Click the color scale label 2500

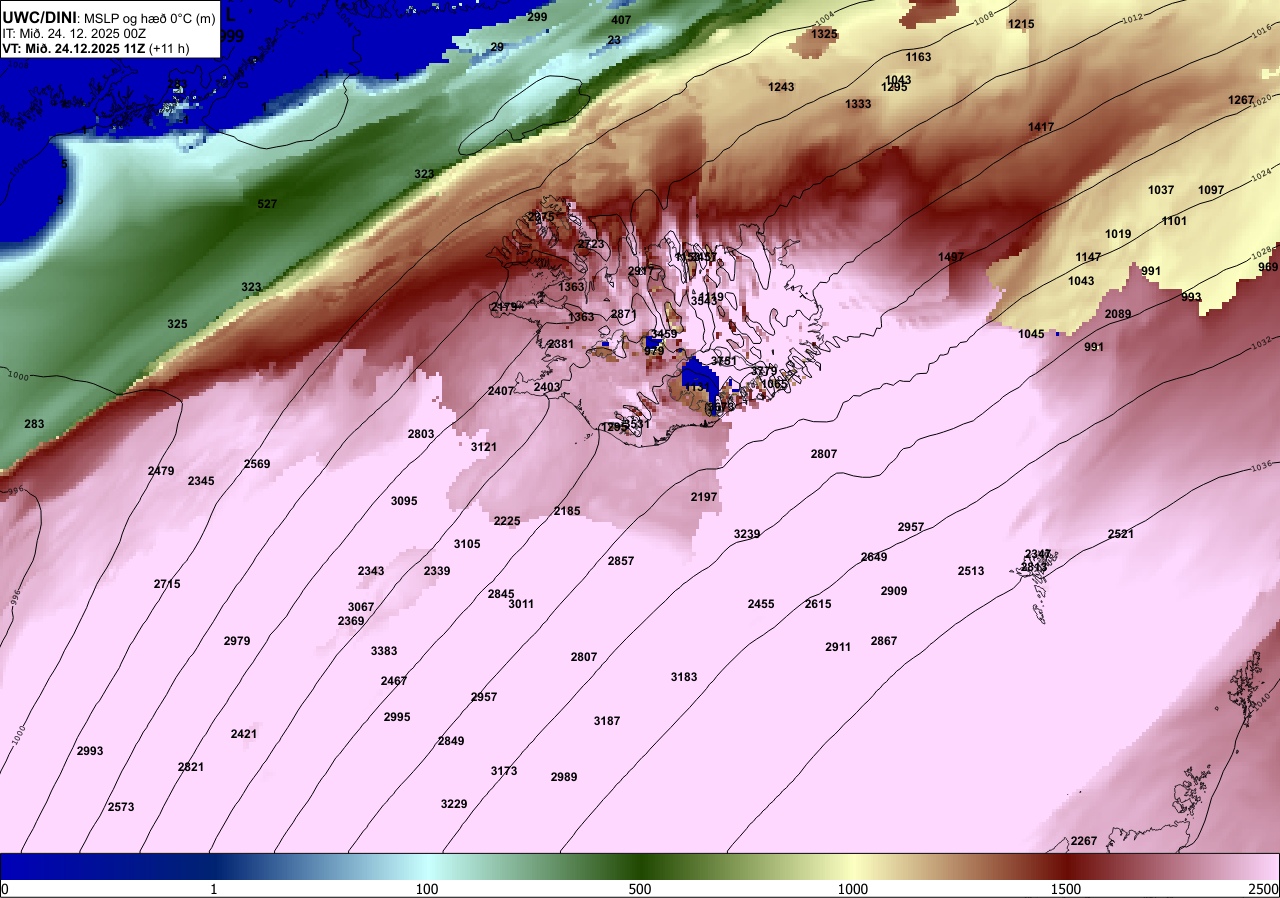point(1264,889)
